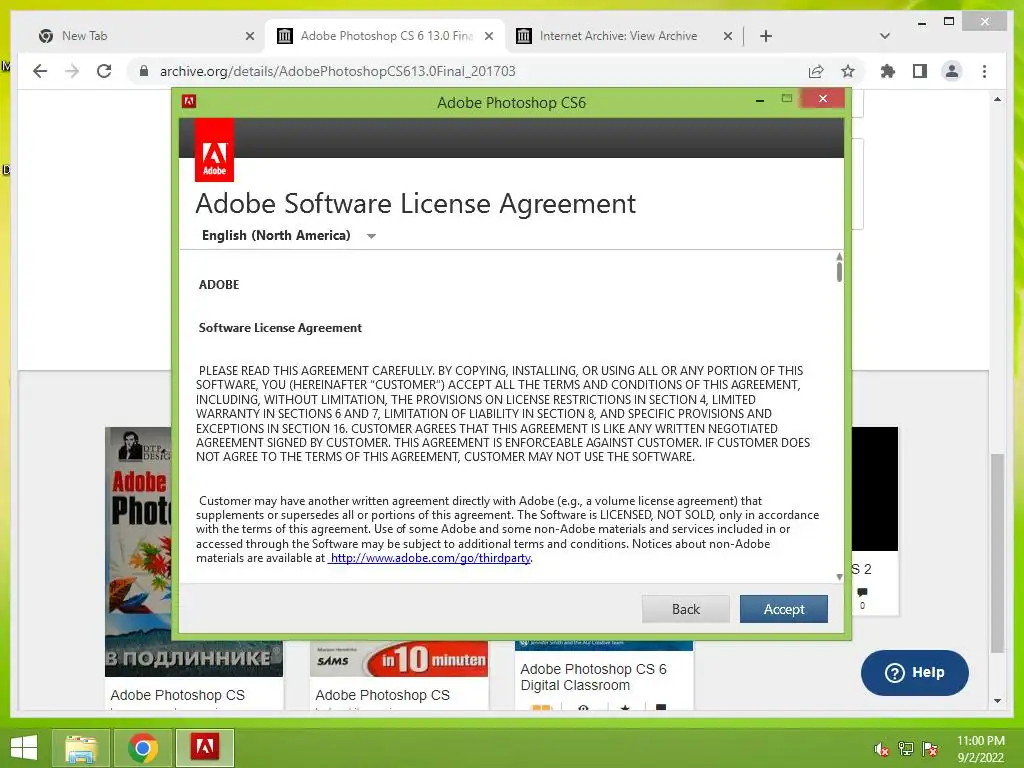Click the comment icon under black thumbnail
1024x768 pixels.
pos(863,592)
